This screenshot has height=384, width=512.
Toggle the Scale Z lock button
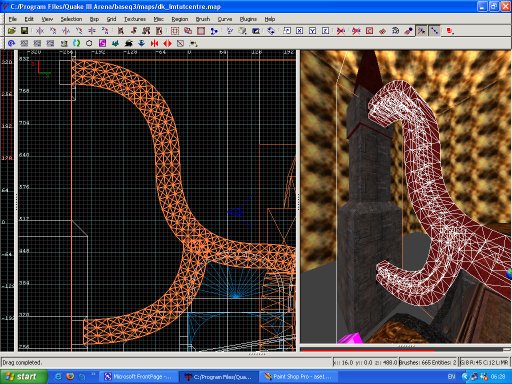click(x=325, y=31)
